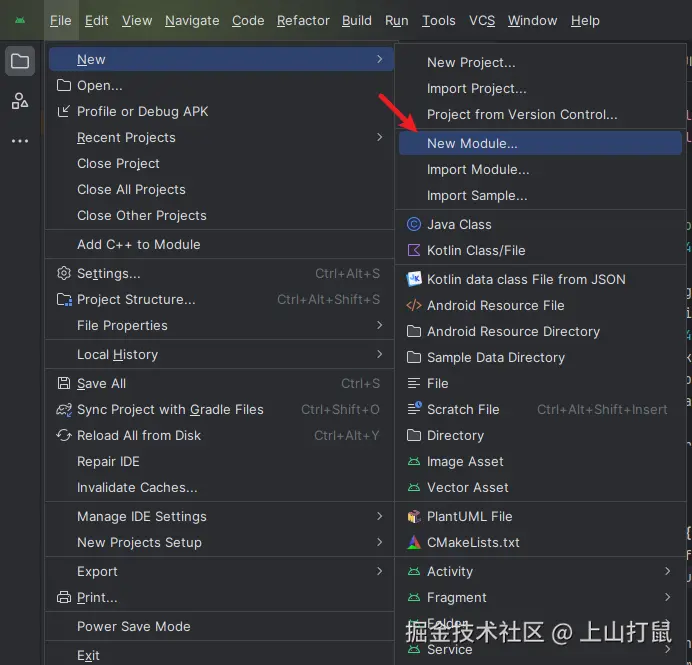This screenshot has width=692, height=665.
Task: Open the Refactor menu
Action: pos(303,20)
